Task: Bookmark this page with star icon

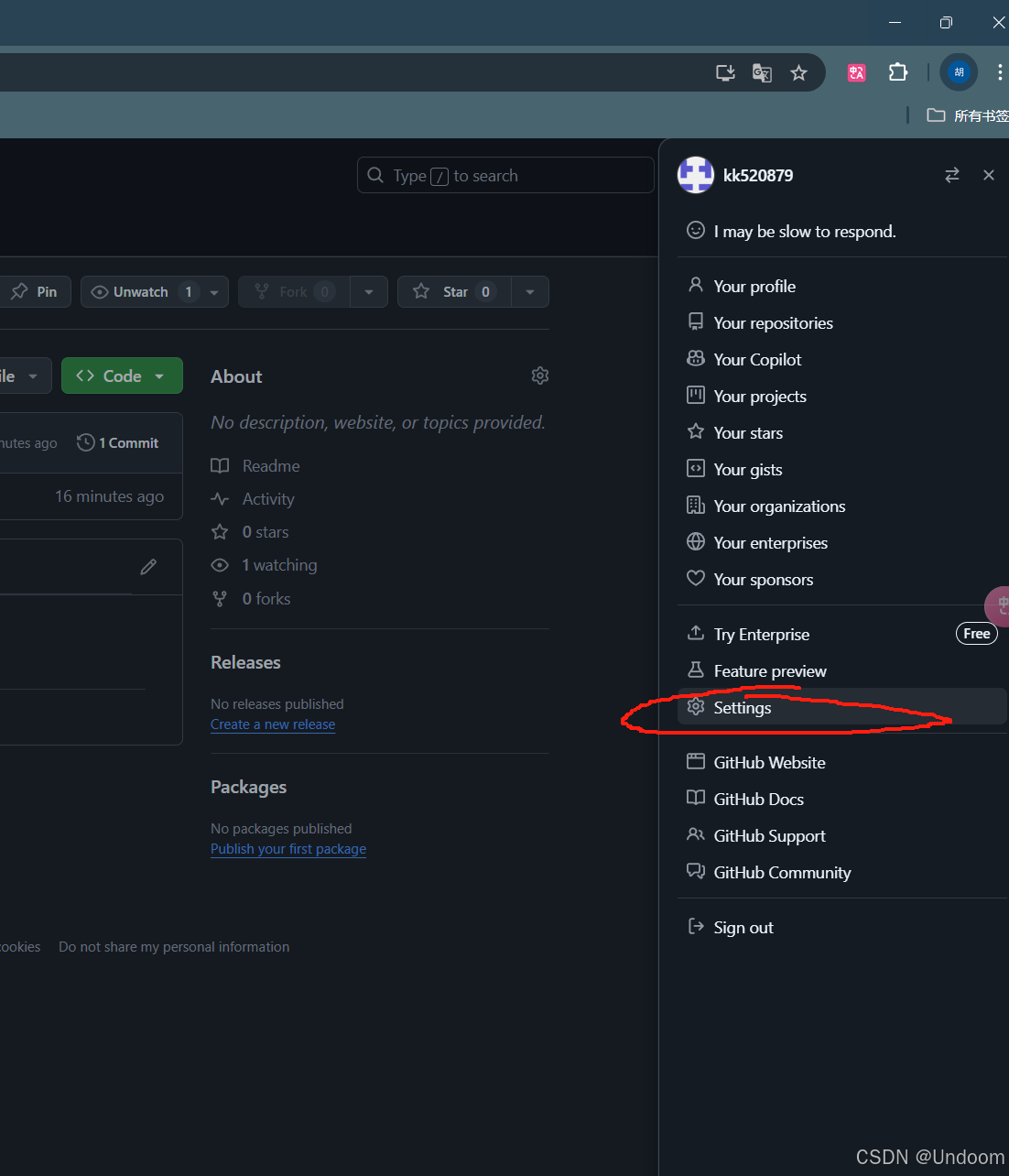Action: point(798,72)
